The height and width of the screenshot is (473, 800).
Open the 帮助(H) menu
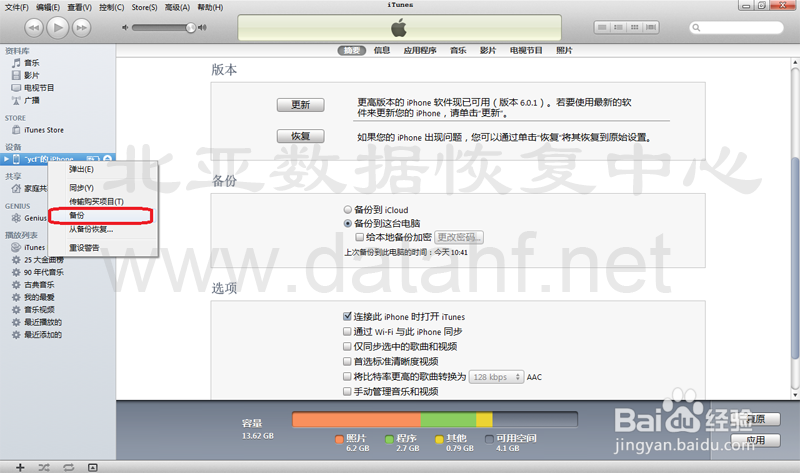(210, 7)
